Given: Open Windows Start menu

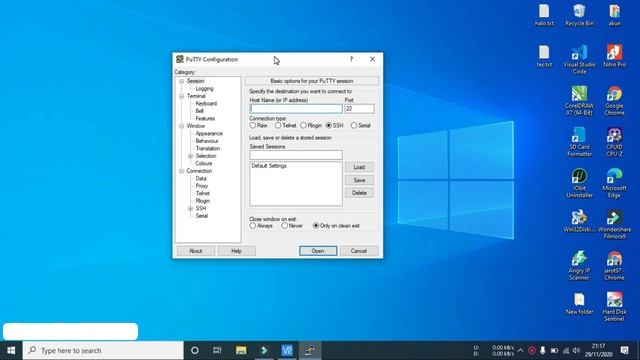Looking at the screenshot, I should tap(11, 350).
